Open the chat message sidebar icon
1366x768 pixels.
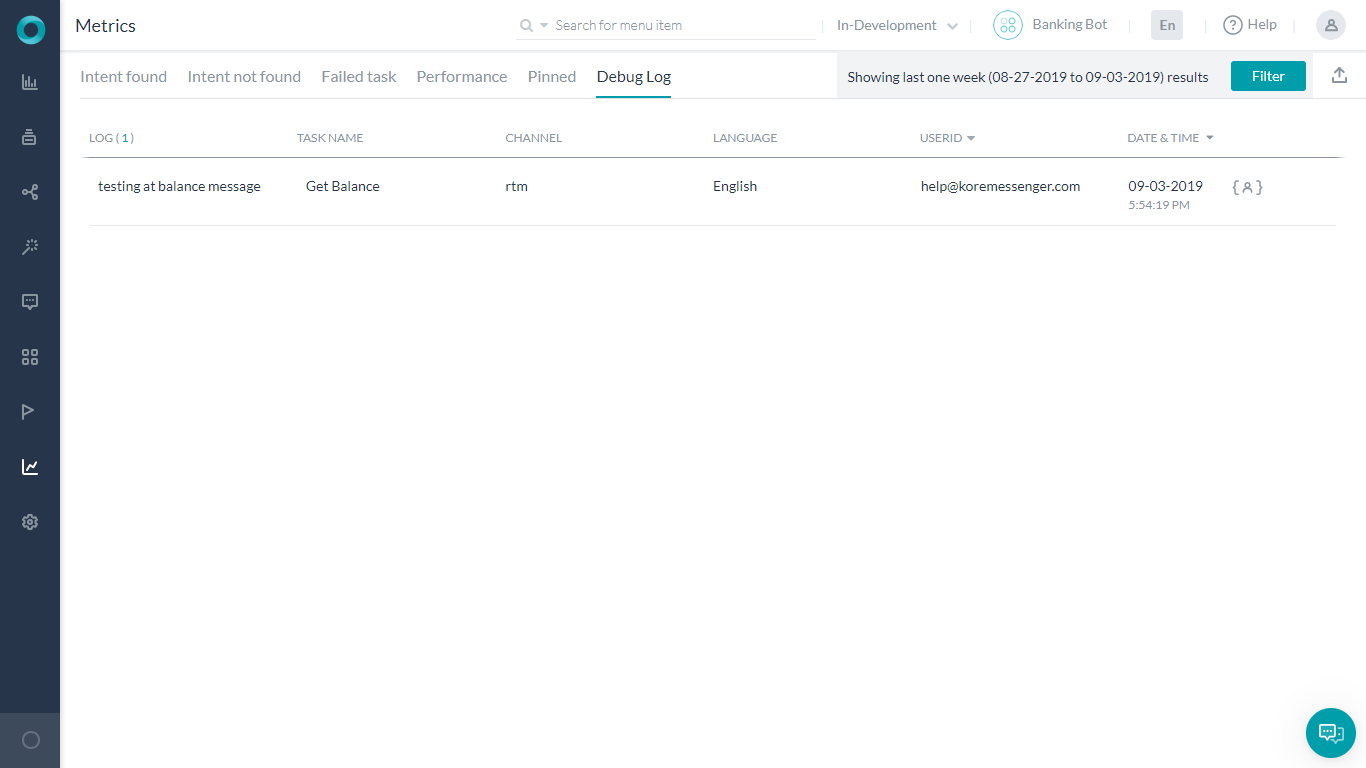[30, 302]
